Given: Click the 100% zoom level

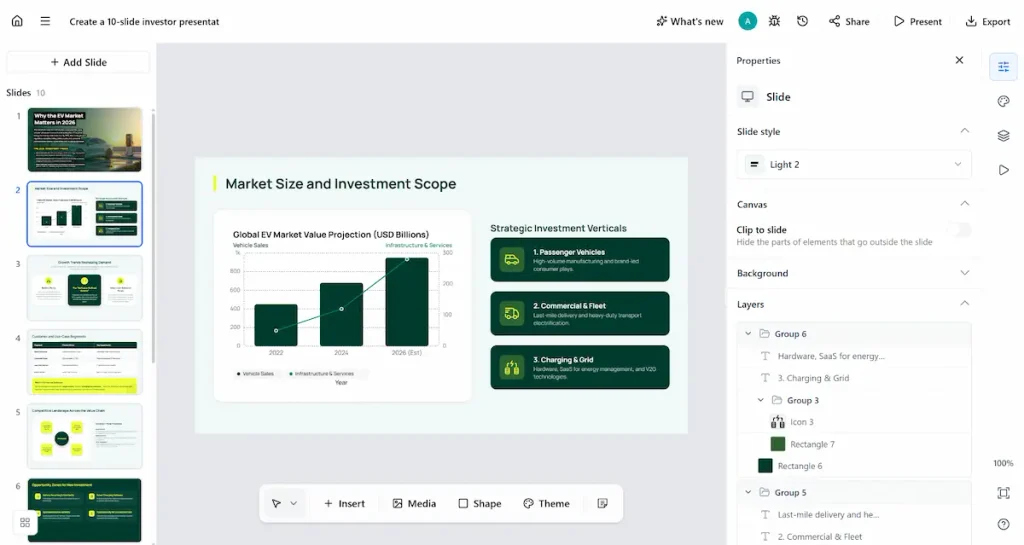Looking at the screenshot, I should (x=1003, y=463).
